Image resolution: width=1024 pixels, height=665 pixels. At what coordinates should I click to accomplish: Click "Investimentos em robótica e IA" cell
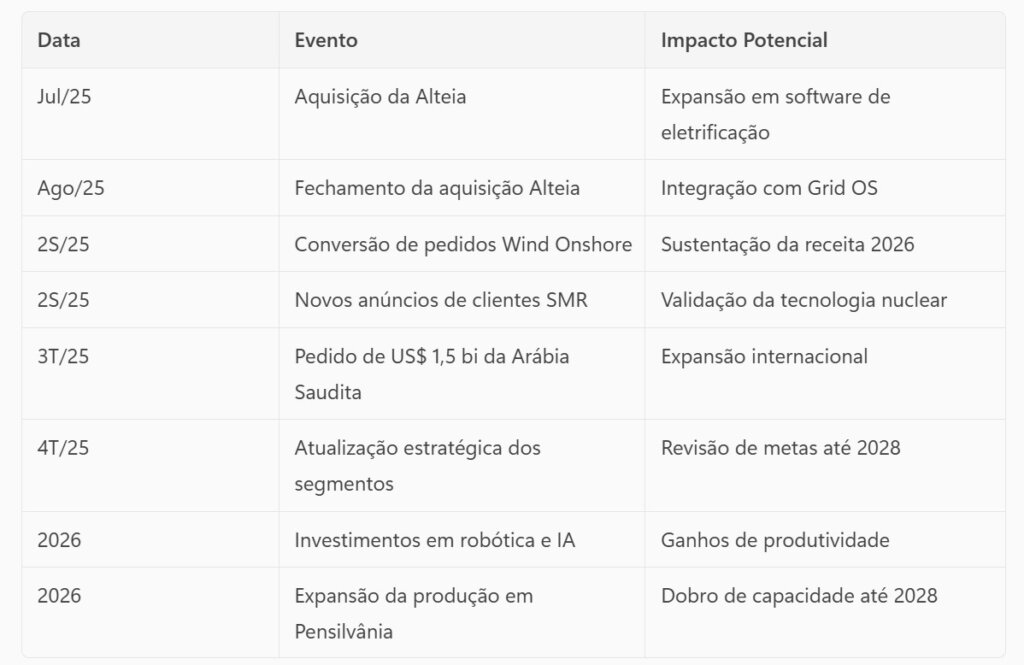pos(434,540)
